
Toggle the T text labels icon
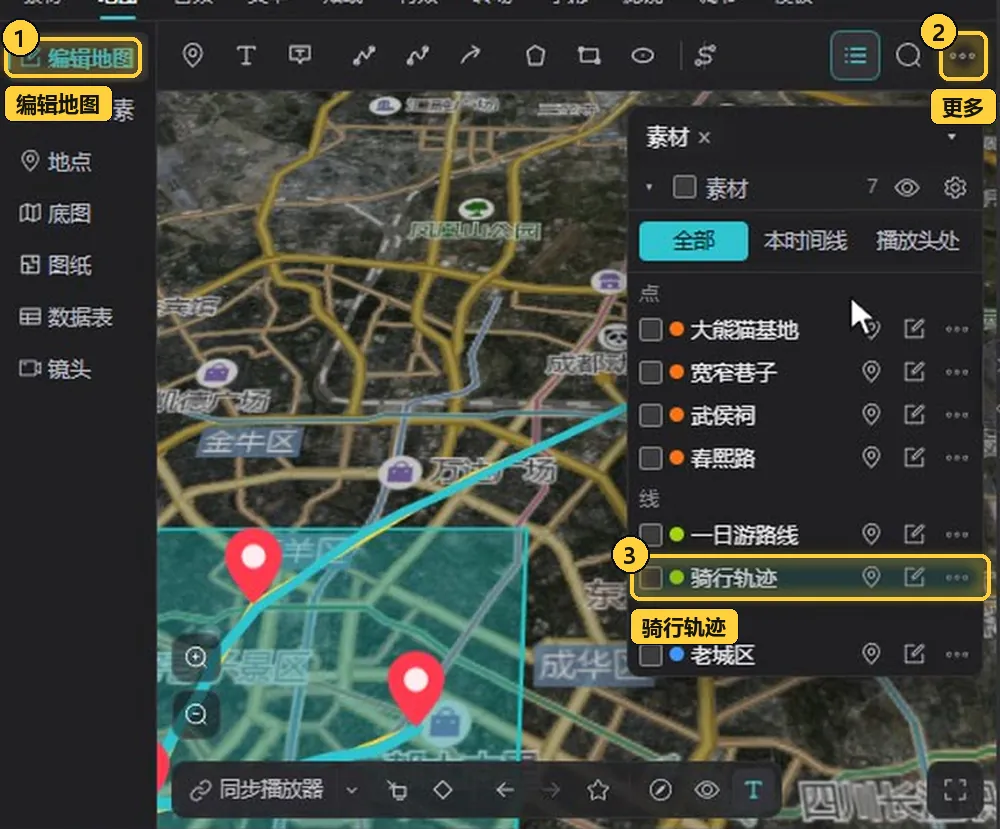pyautogui.click(x=753, y=789)
